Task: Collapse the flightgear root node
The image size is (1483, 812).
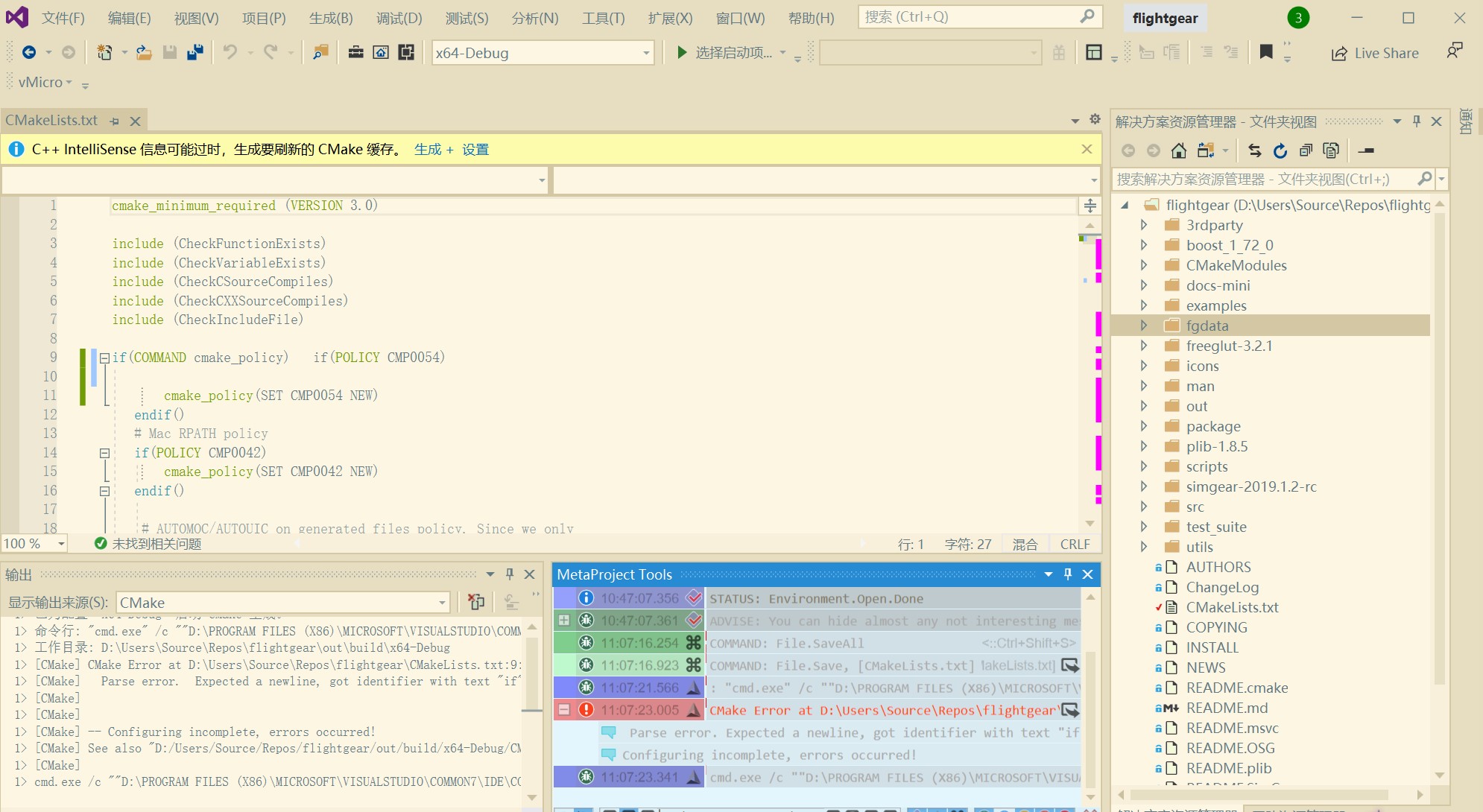Action: click(1125, 205)
